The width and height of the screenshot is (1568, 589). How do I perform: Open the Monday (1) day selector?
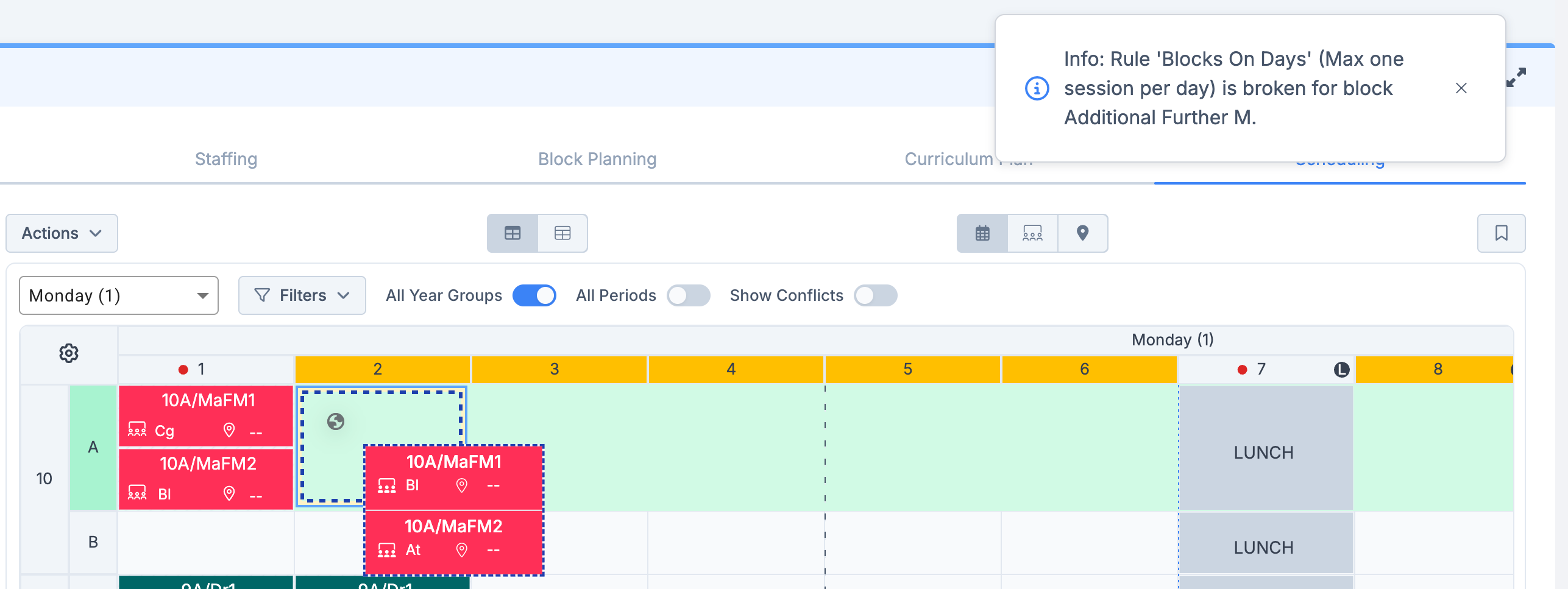[x=119, y=295]
